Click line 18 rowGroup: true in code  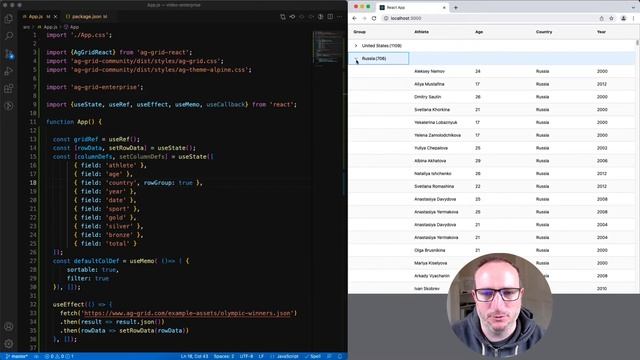pos(168,183)
